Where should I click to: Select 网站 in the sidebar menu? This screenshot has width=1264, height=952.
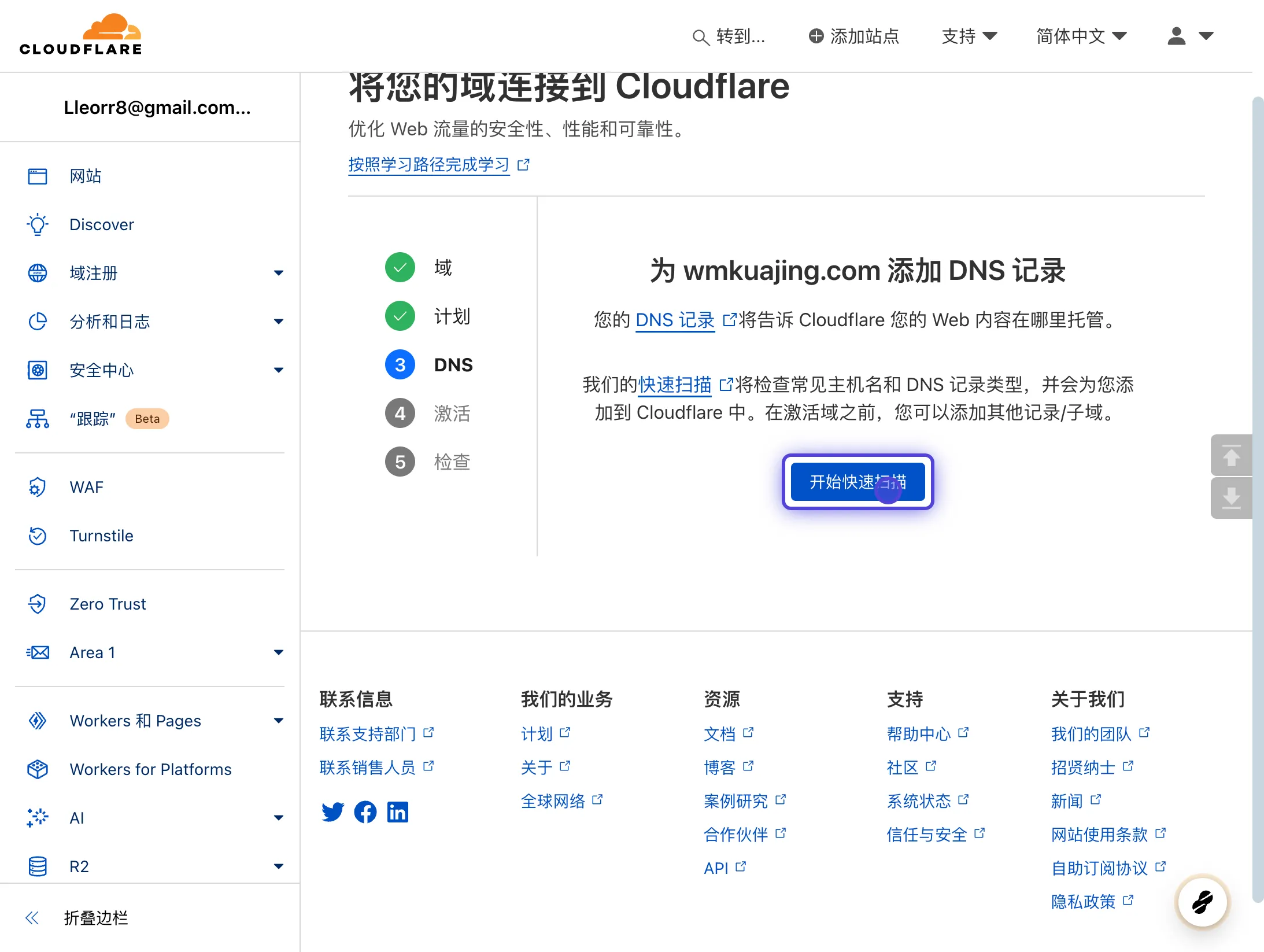point(86,176)
